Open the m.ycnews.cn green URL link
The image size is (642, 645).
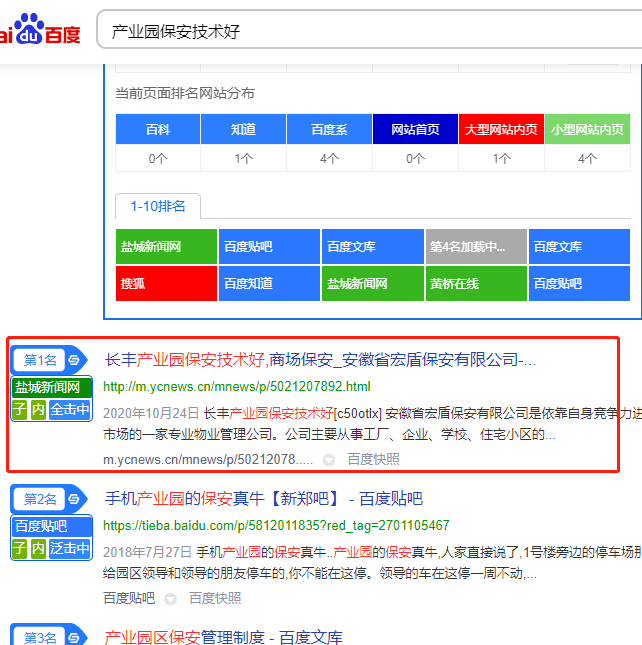click(236, 387)
